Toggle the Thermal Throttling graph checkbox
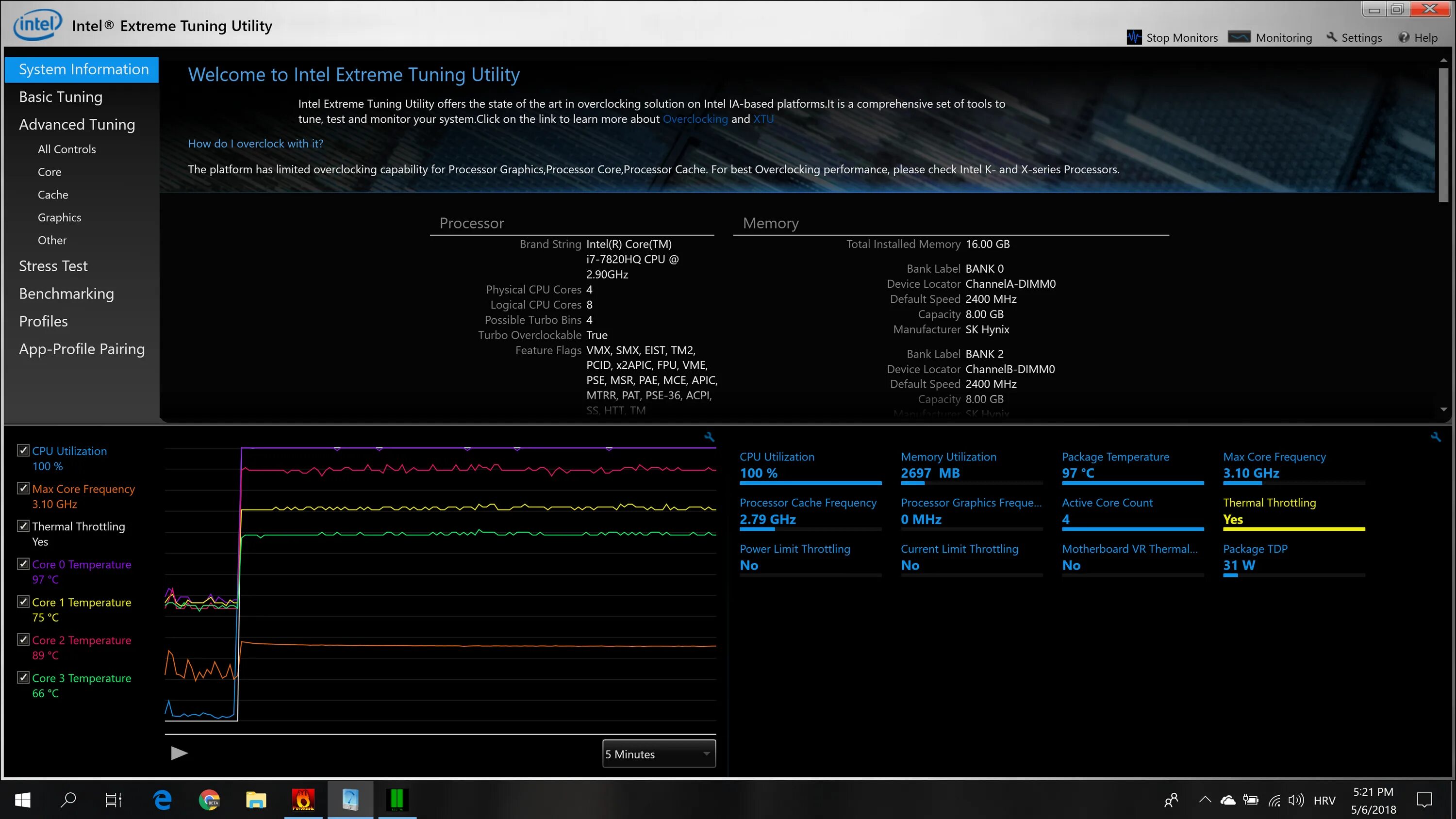 [23, 525]
